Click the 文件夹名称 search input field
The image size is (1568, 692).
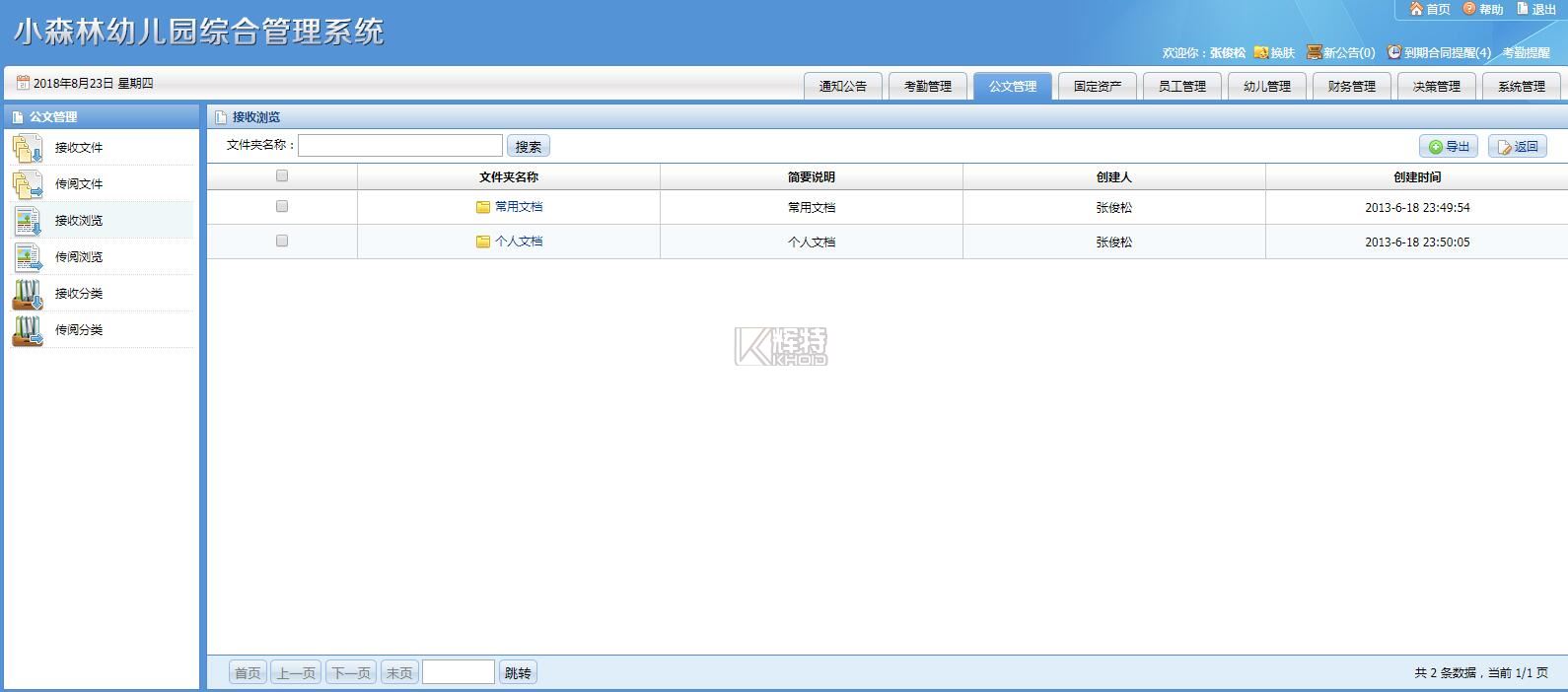click(x=399, y=146)
